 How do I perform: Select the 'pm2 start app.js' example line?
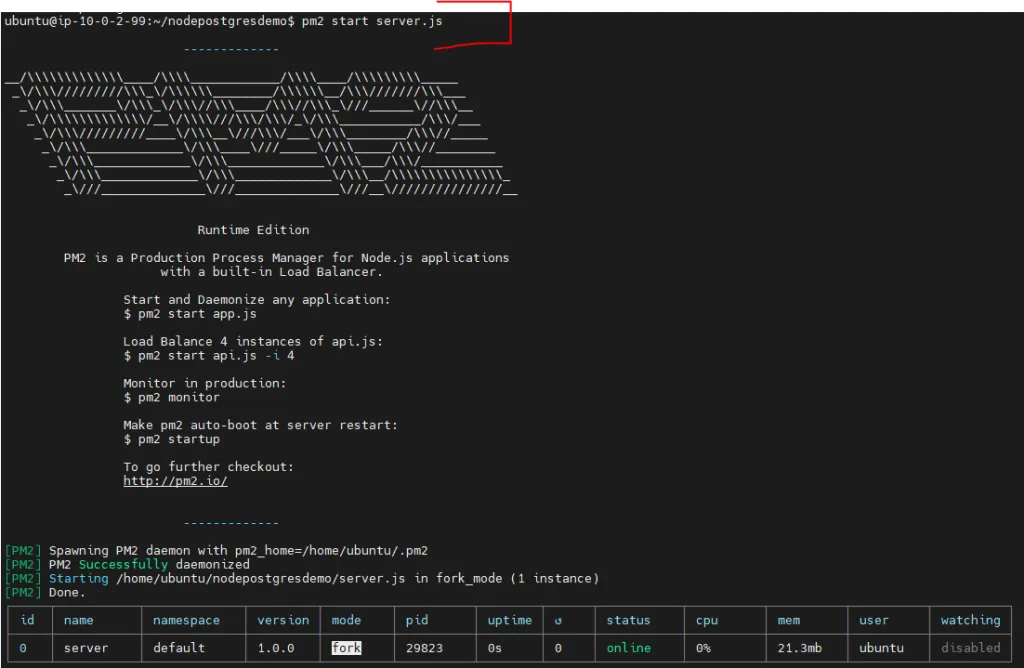(x=190, y=314)
